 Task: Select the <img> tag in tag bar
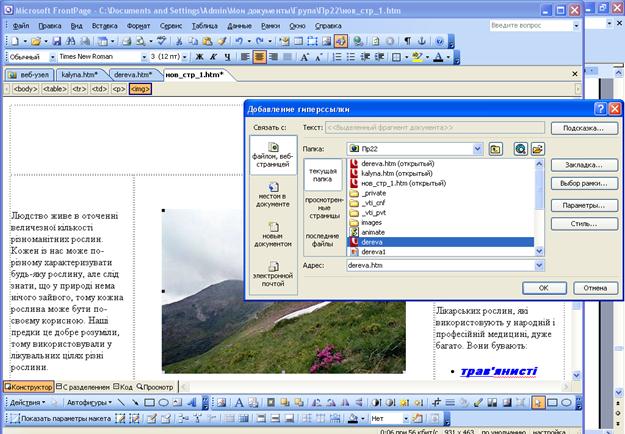click(x=140, y=89)
